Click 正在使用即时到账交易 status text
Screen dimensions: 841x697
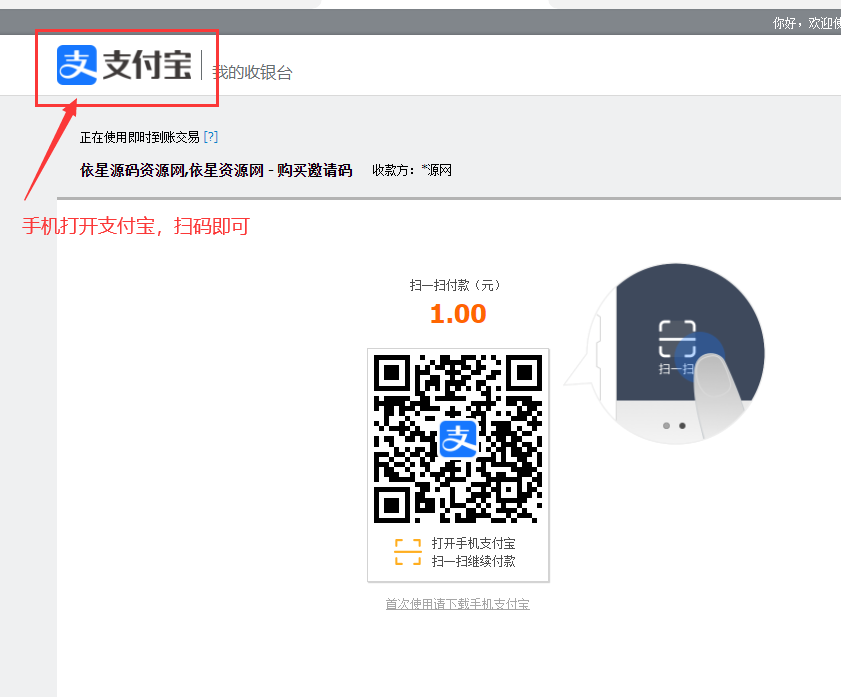point(139,137)
